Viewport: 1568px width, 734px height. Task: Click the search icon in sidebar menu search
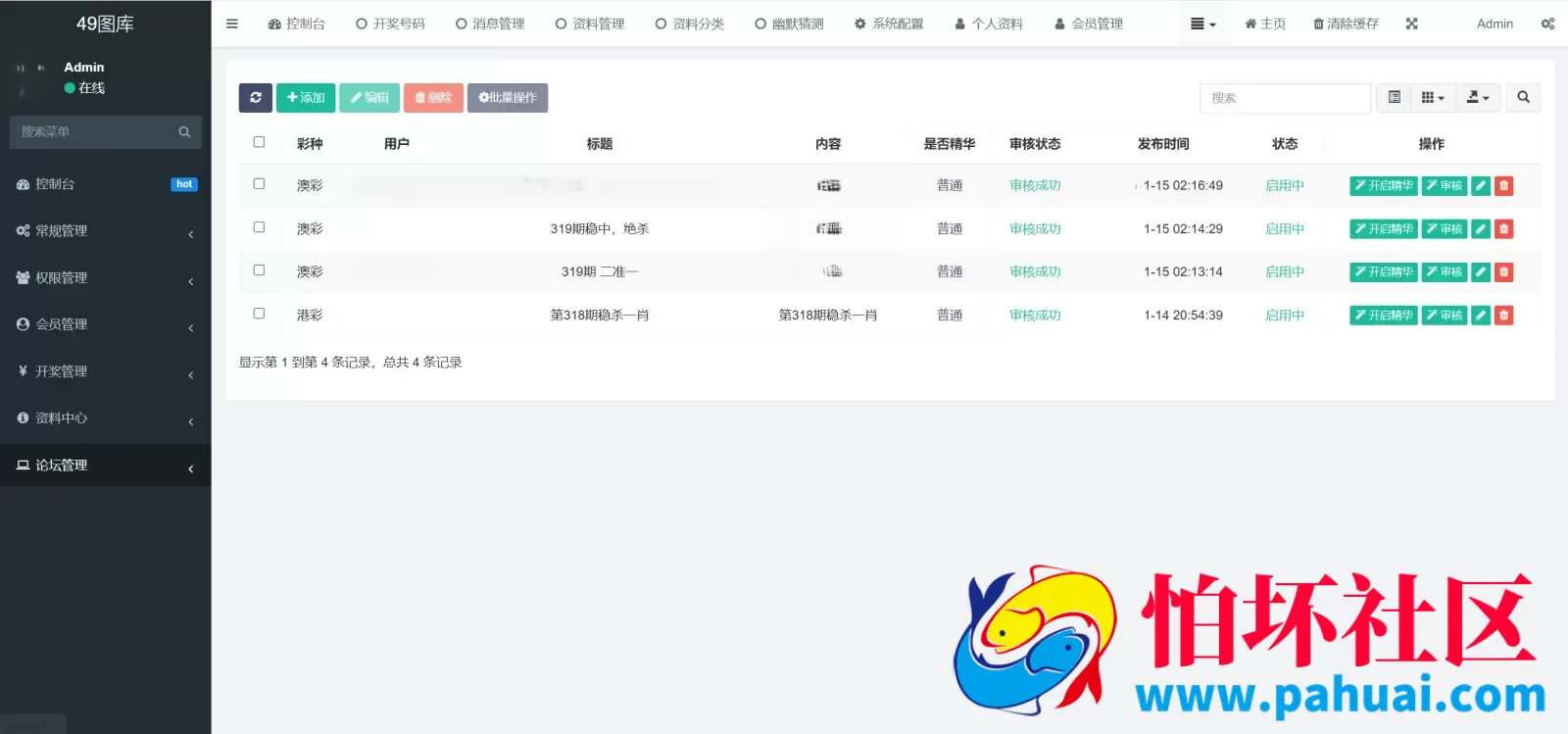pyautogui.click(x=184, y=131)
